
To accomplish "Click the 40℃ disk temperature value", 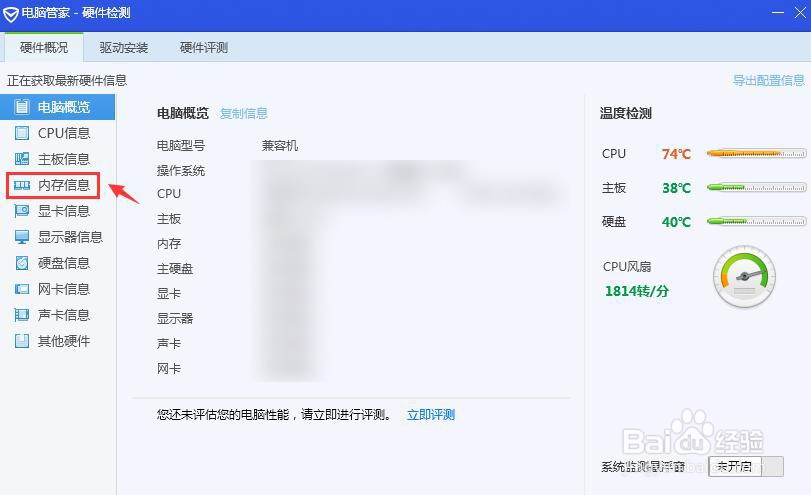I will 676,222.
